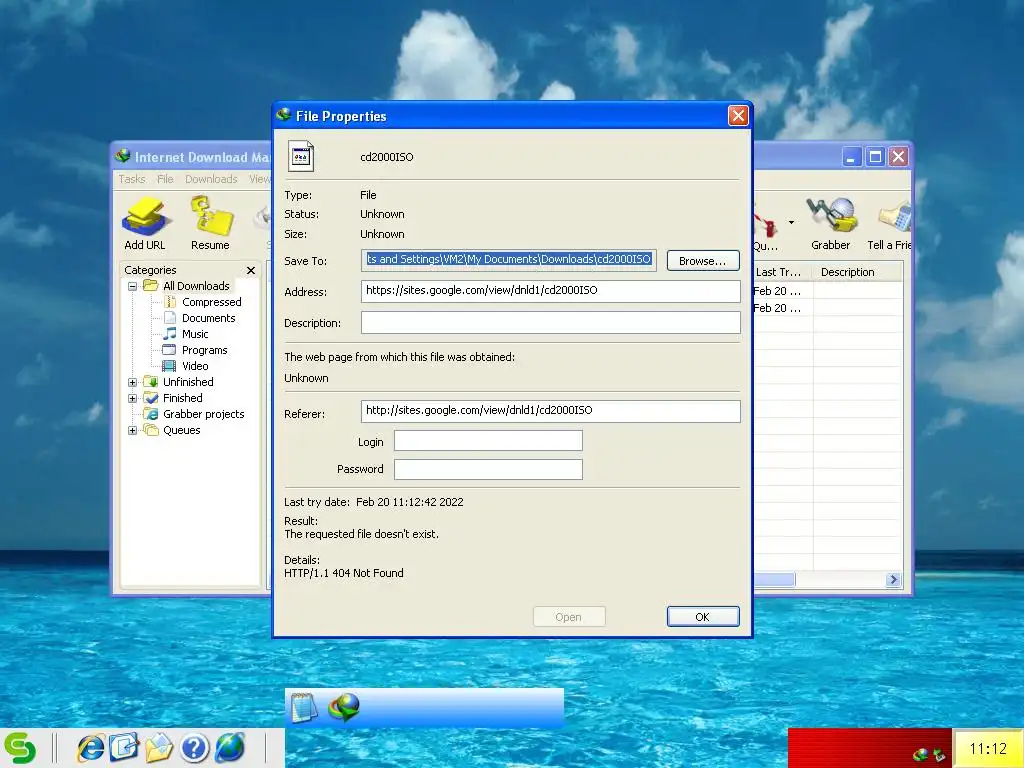This screenshot has width=1024, height=768.
Task: Open the green Start button
Action: pyautogui.click(x=20, y=748)
